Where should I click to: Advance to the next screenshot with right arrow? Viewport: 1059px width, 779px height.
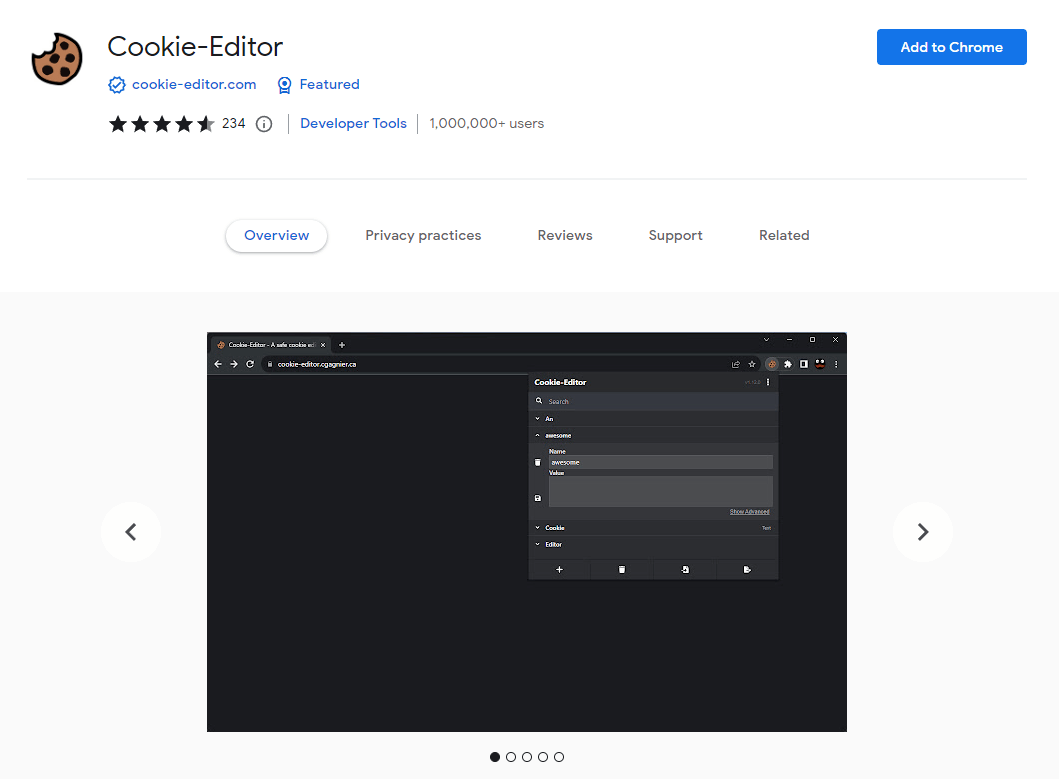[922, 532]
